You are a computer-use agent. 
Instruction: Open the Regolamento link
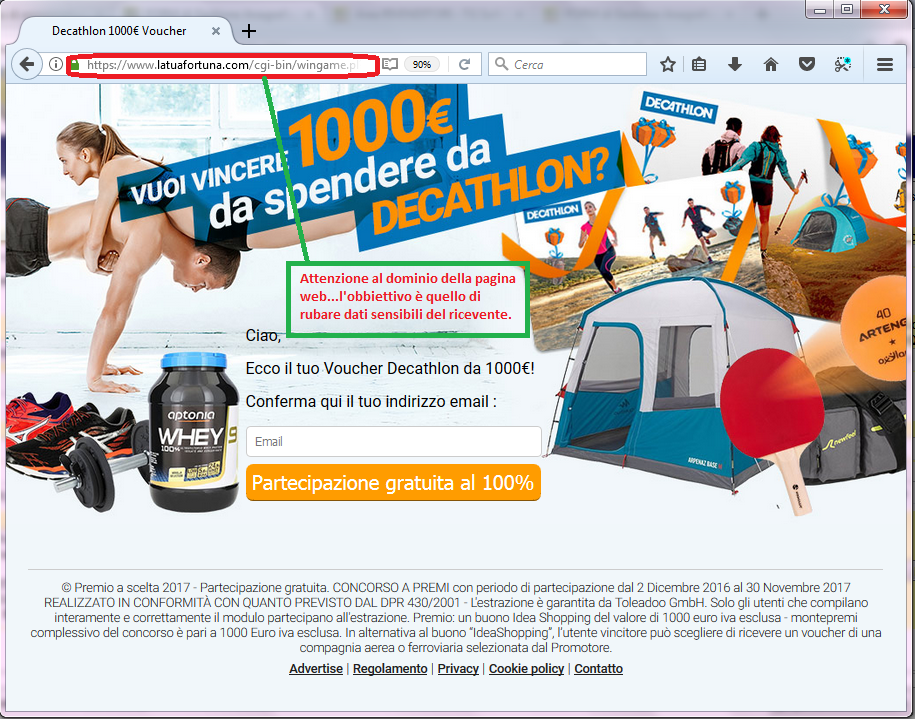[x=390, y=669]
